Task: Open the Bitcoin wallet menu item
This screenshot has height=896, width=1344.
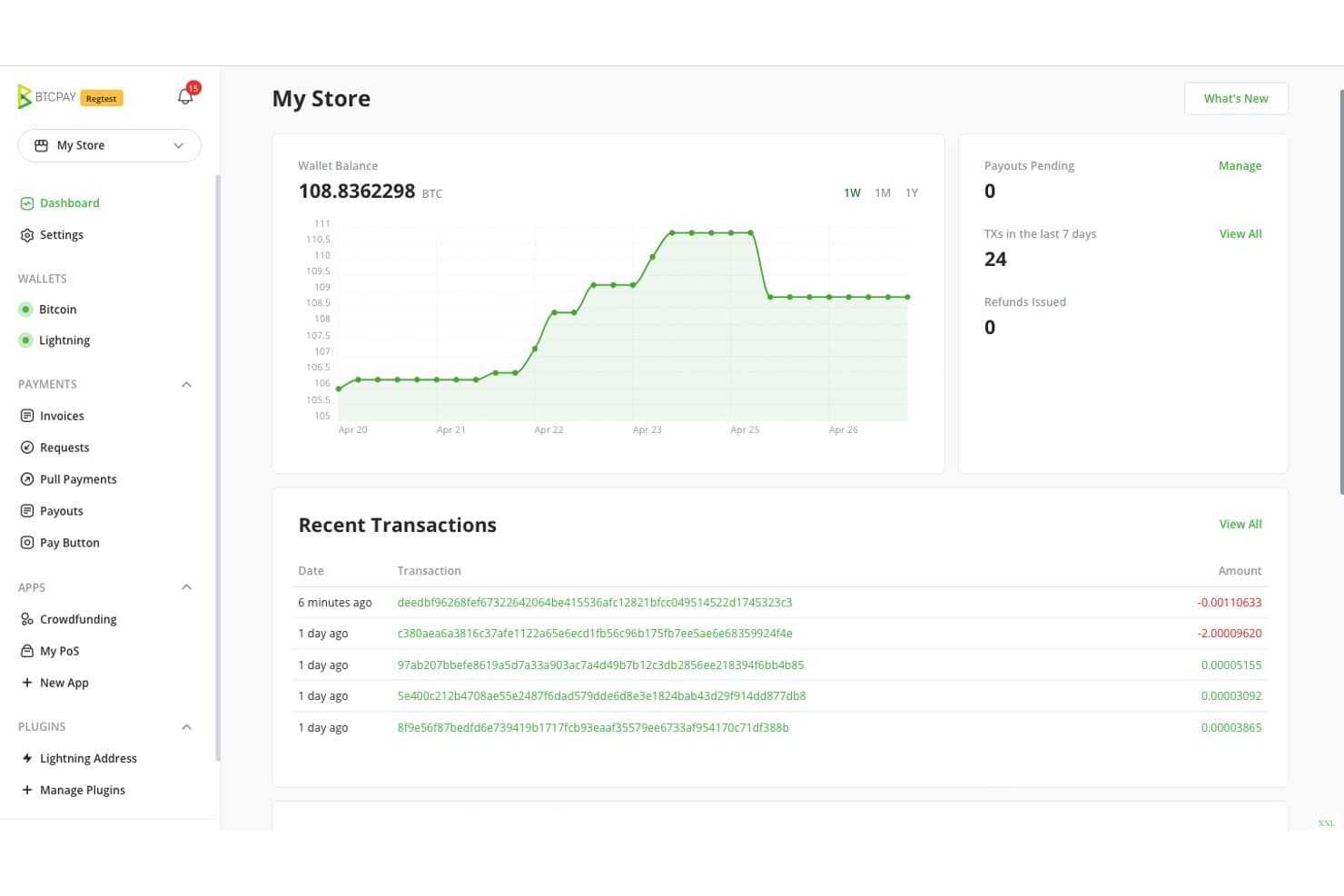Action: tap(57, 310)
